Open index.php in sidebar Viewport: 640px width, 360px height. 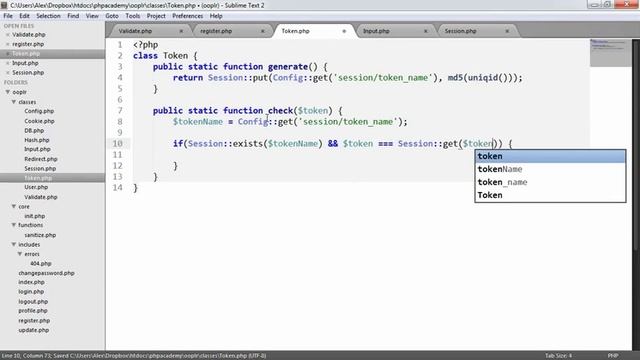click(31, 282)
